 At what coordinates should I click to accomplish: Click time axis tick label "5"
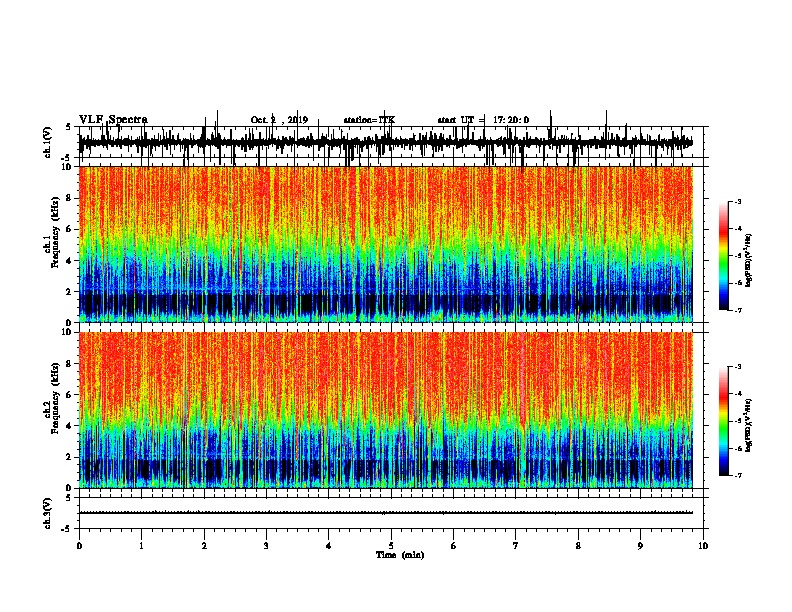pyautogui.click(x=391, y=546)
